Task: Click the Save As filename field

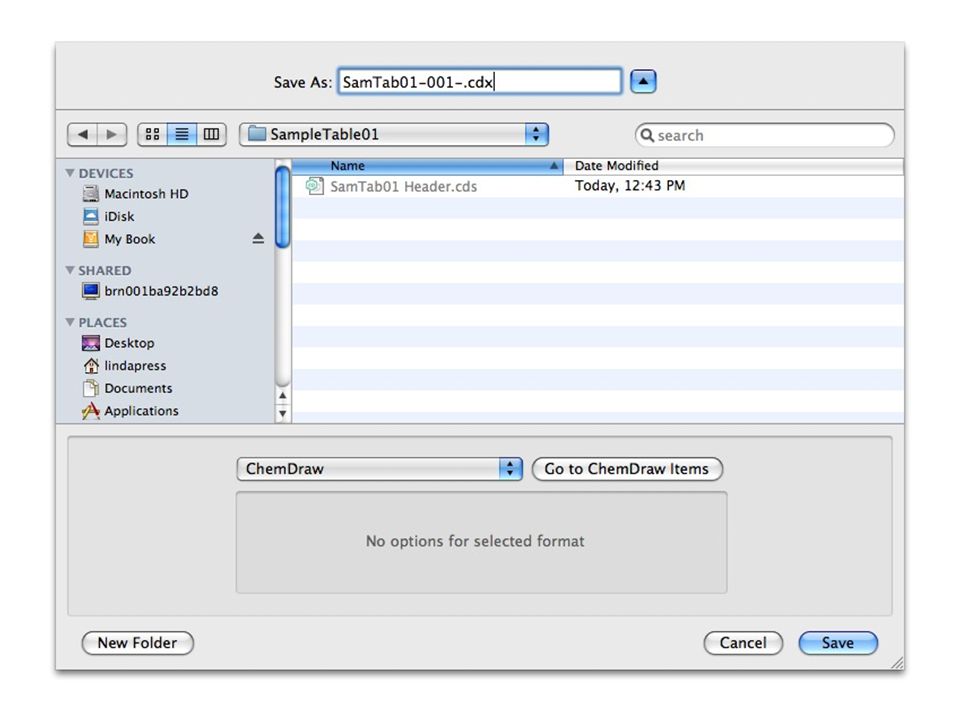Action: point(479,81)
